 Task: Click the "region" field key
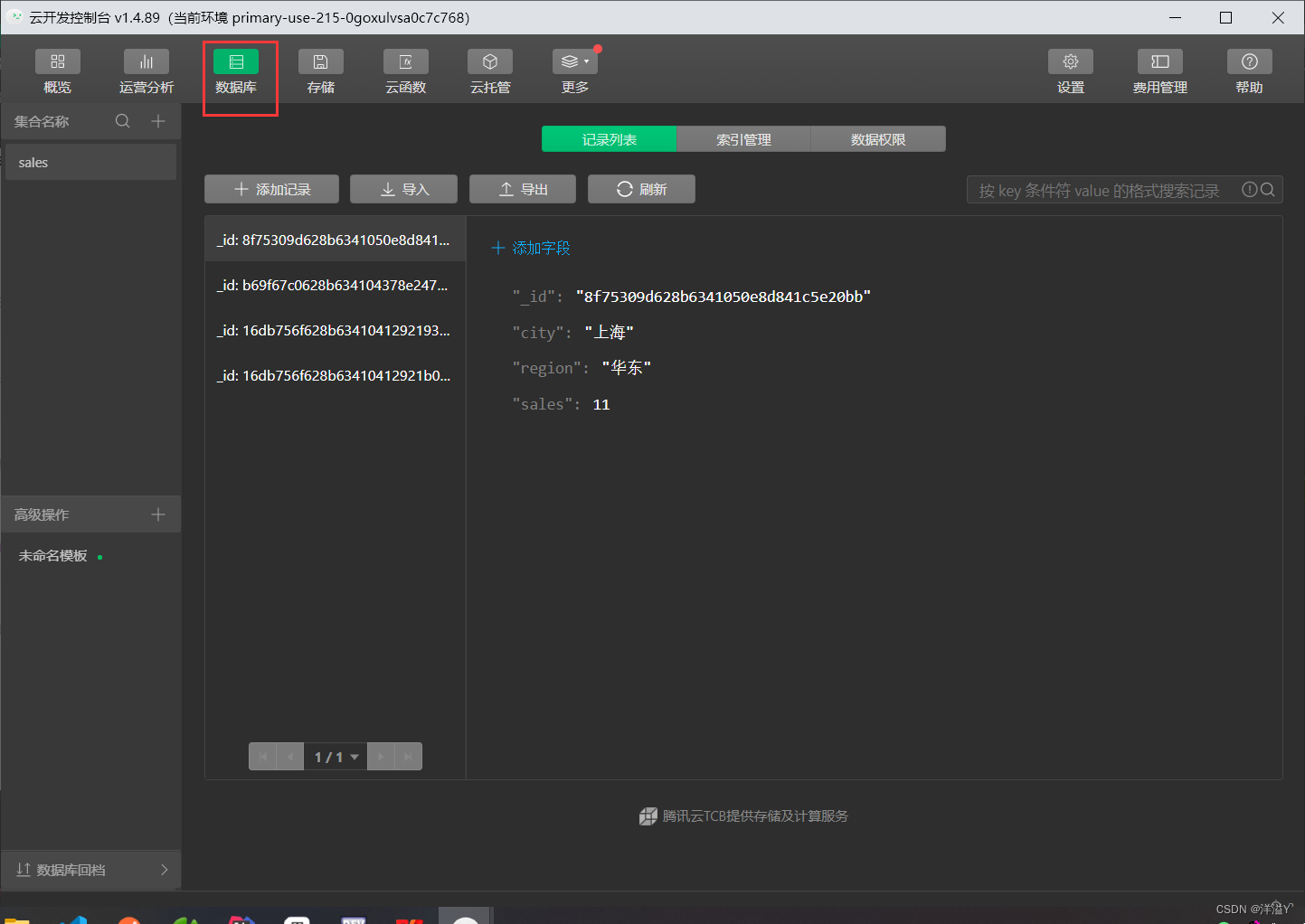(x=546, y=368)
